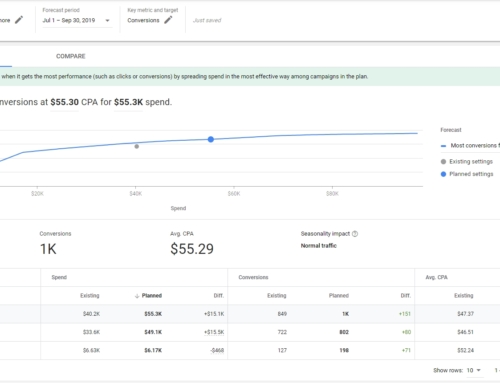
Task: Click the spend Diff. column header
Action: [219, 296]
